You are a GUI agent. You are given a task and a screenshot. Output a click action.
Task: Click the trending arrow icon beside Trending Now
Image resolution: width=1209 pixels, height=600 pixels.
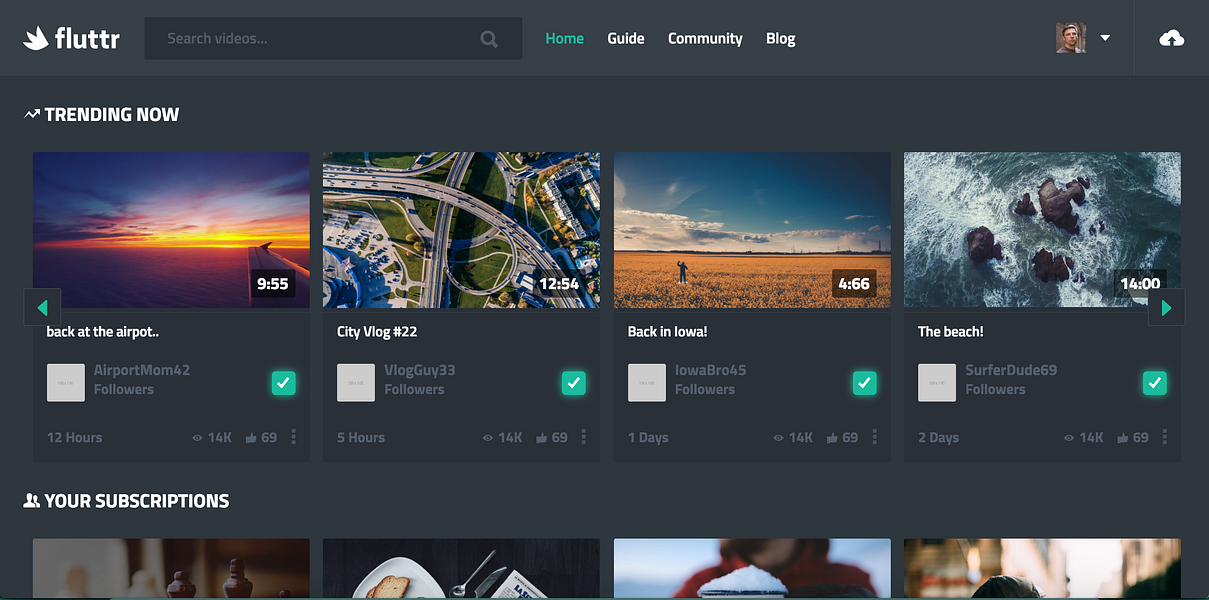[32, 114]
